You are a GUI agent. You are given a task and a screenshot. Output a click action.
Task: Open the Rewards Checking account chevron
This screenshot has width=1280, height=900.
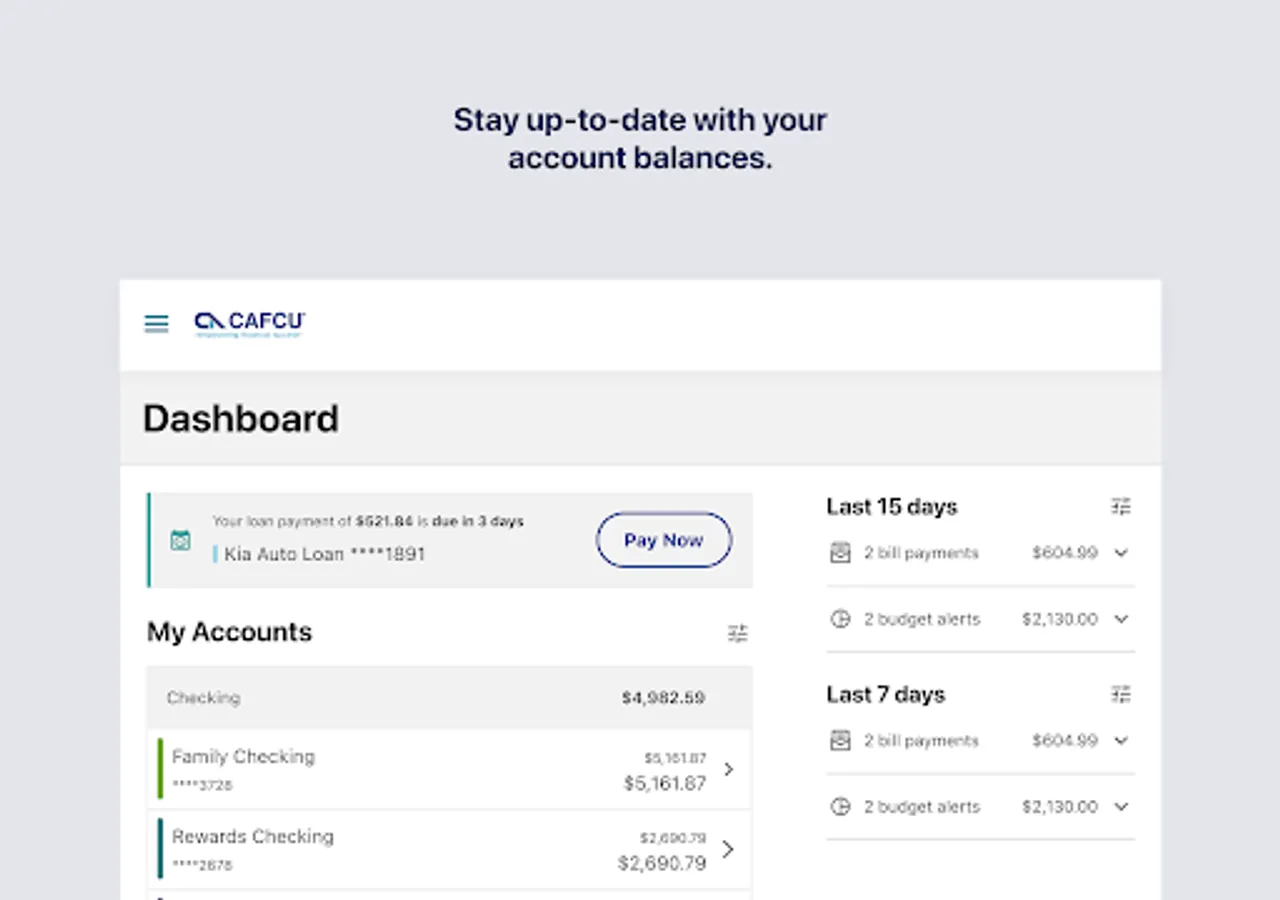[x=729, y=849]
